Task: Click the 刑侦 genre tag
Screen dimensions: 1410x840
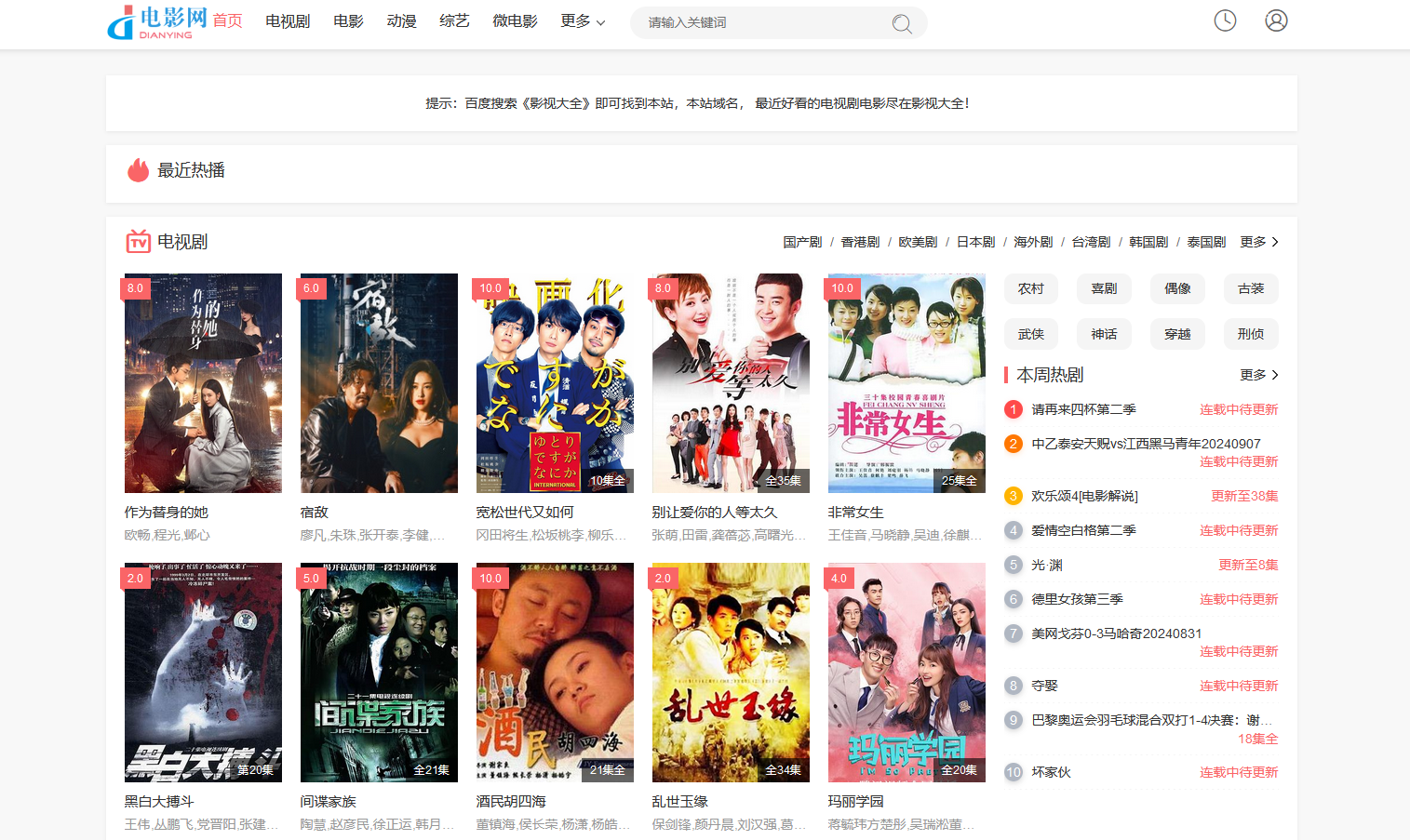Action: pos(1251,334)
